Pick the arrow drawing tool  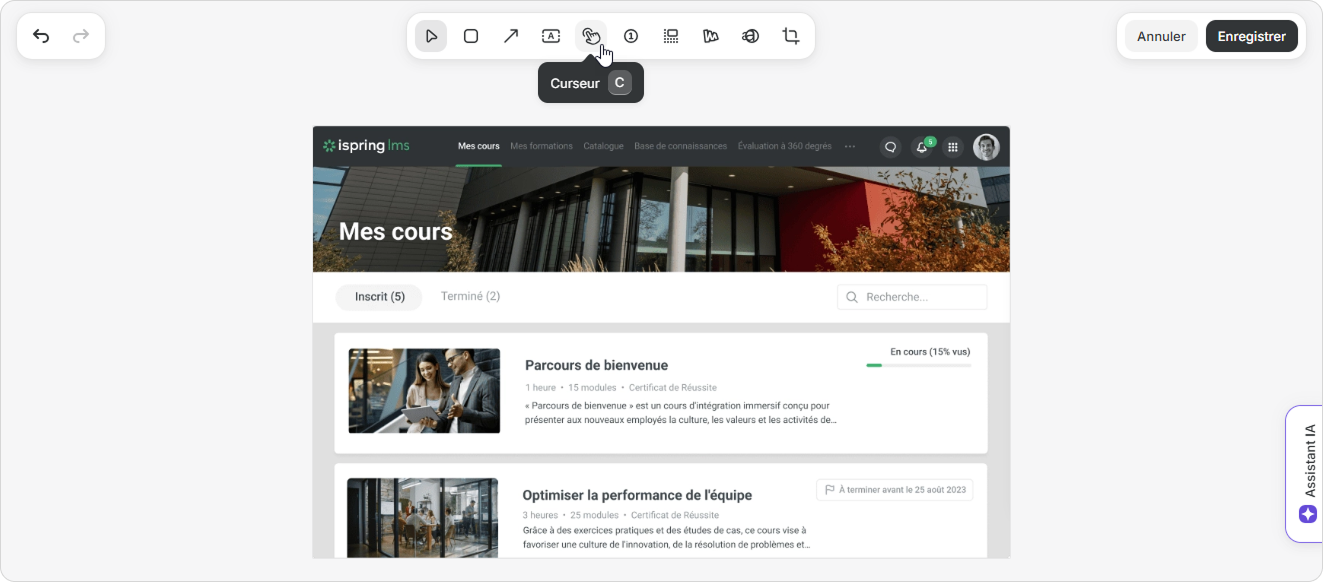pyautogui.click(x=511, y=36)
